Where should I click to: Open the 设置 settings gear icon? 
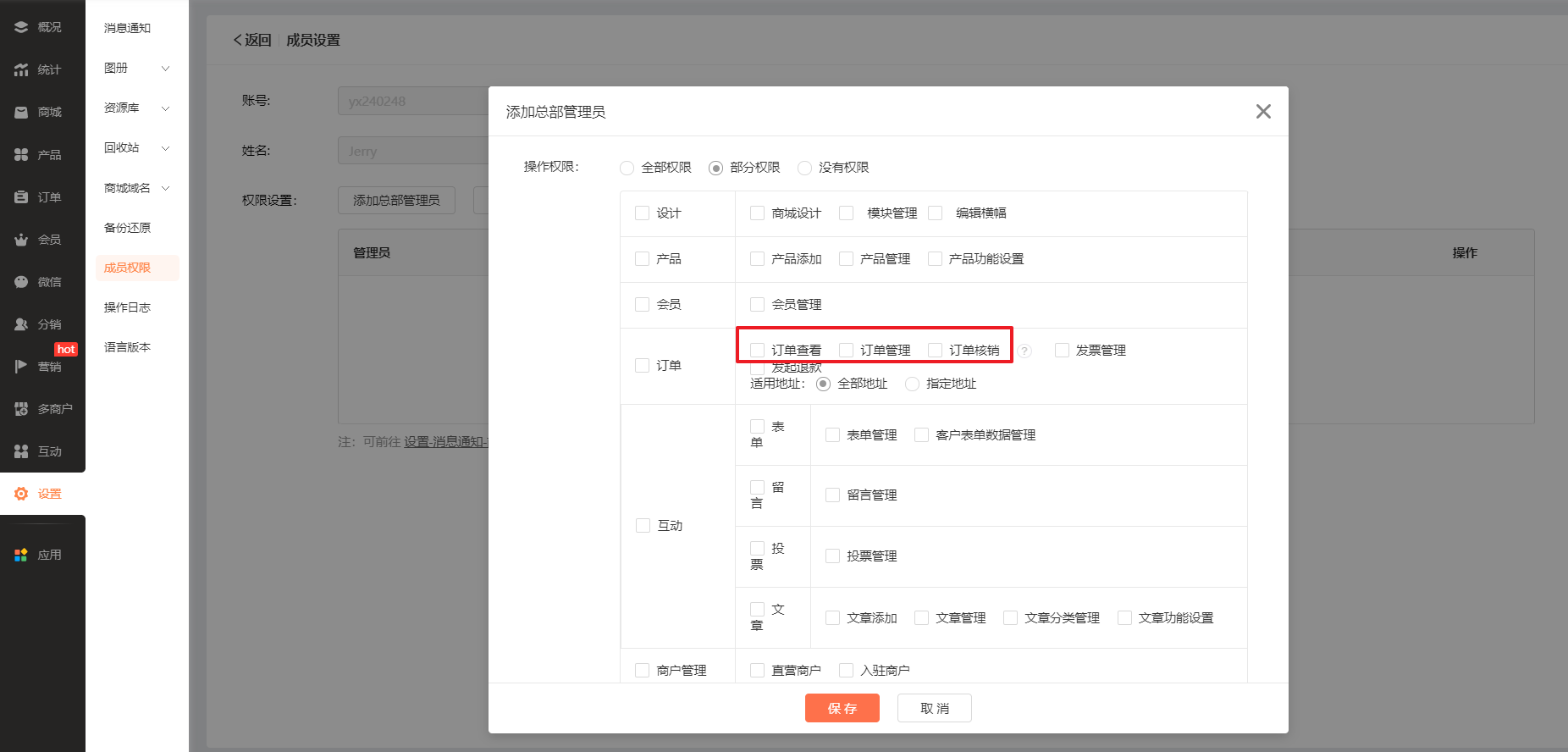pos(21,494)
